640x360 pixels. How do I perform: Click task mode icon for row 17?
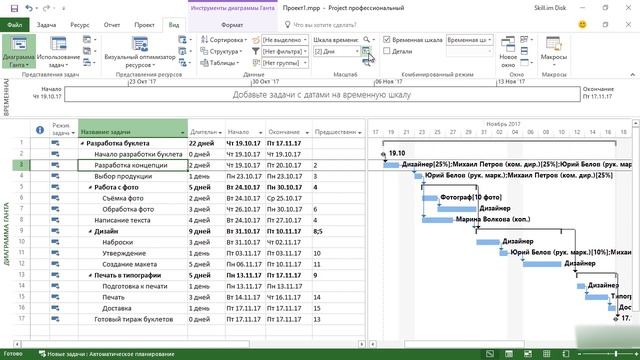pyautogui.click(x=55, y=319)
